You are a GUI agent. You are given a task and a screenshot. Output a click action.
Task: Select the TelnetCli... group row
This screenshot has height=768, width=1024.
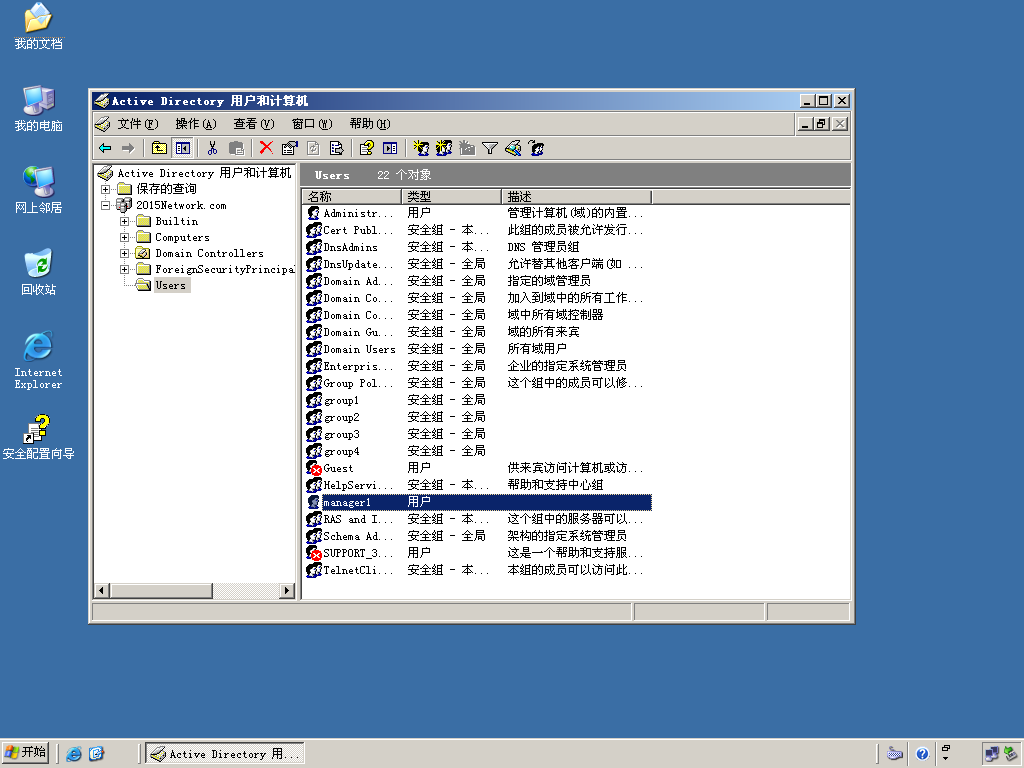(x=477, y=569)
